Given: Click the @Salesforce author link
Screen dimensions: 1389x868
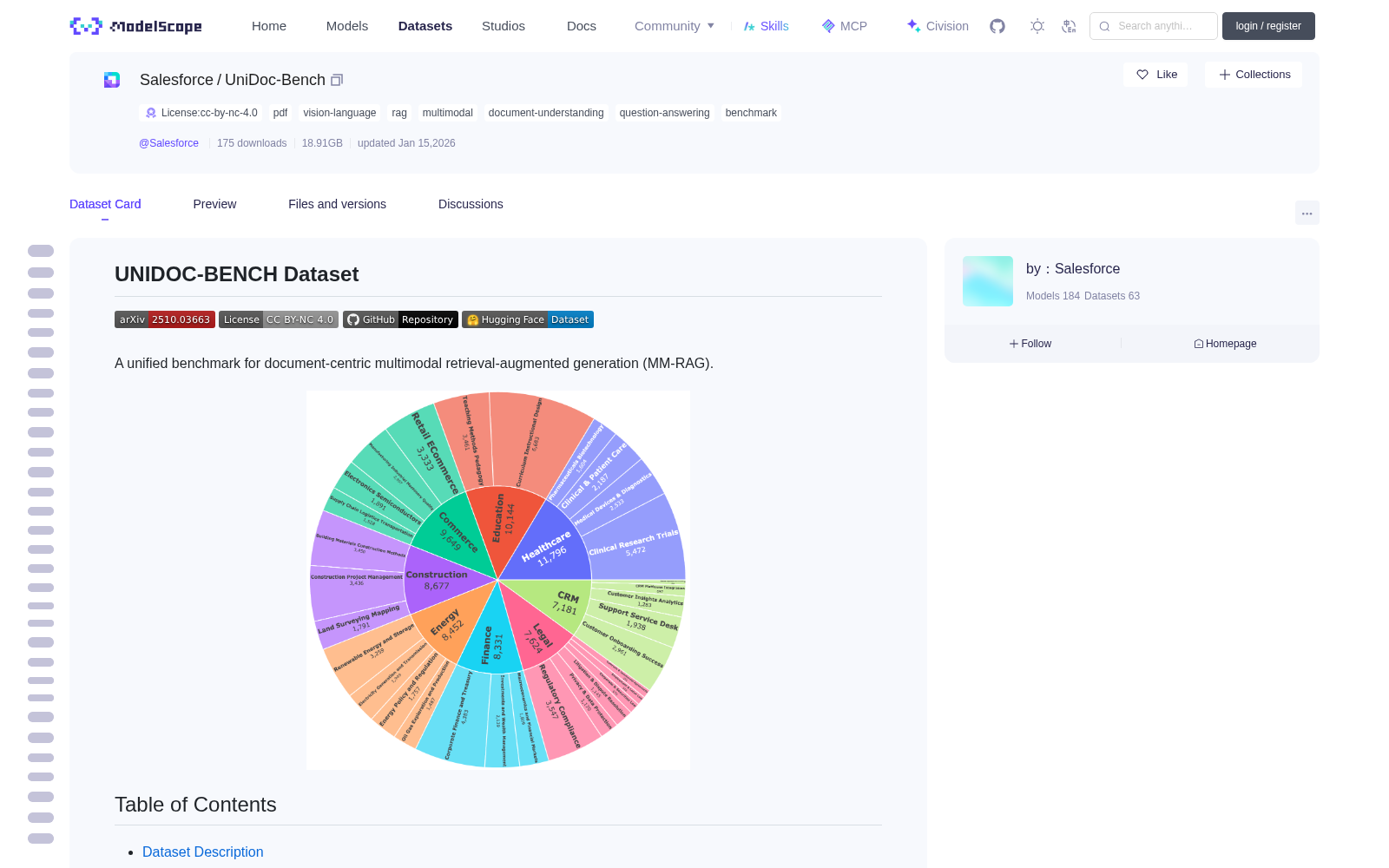Looking at the screenshot, I should click(x=168, y=143).
